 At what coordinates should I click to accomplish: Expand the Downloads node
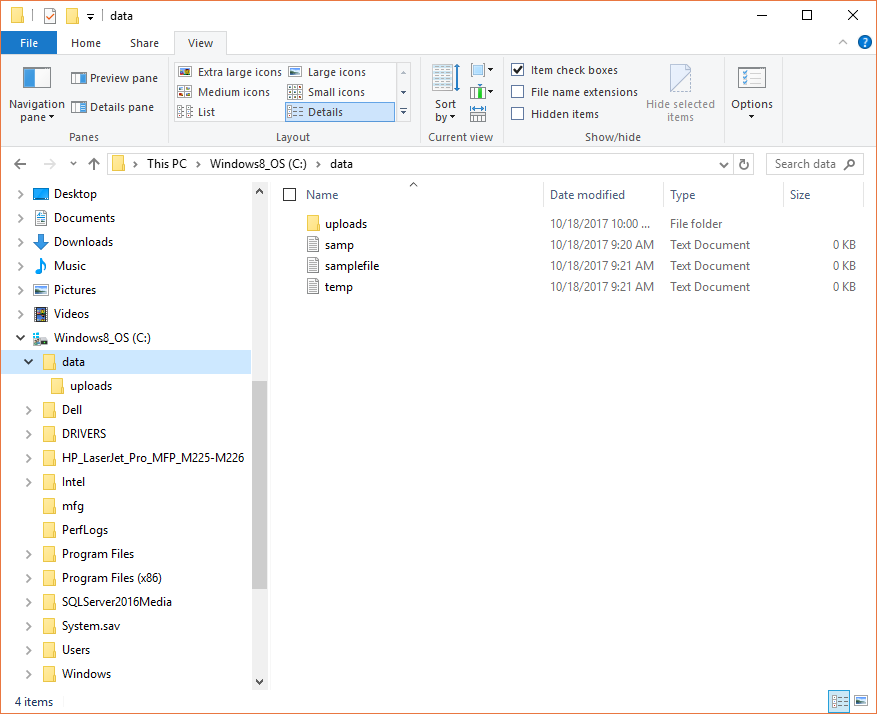pyautogui.click(x=21, y=242)
